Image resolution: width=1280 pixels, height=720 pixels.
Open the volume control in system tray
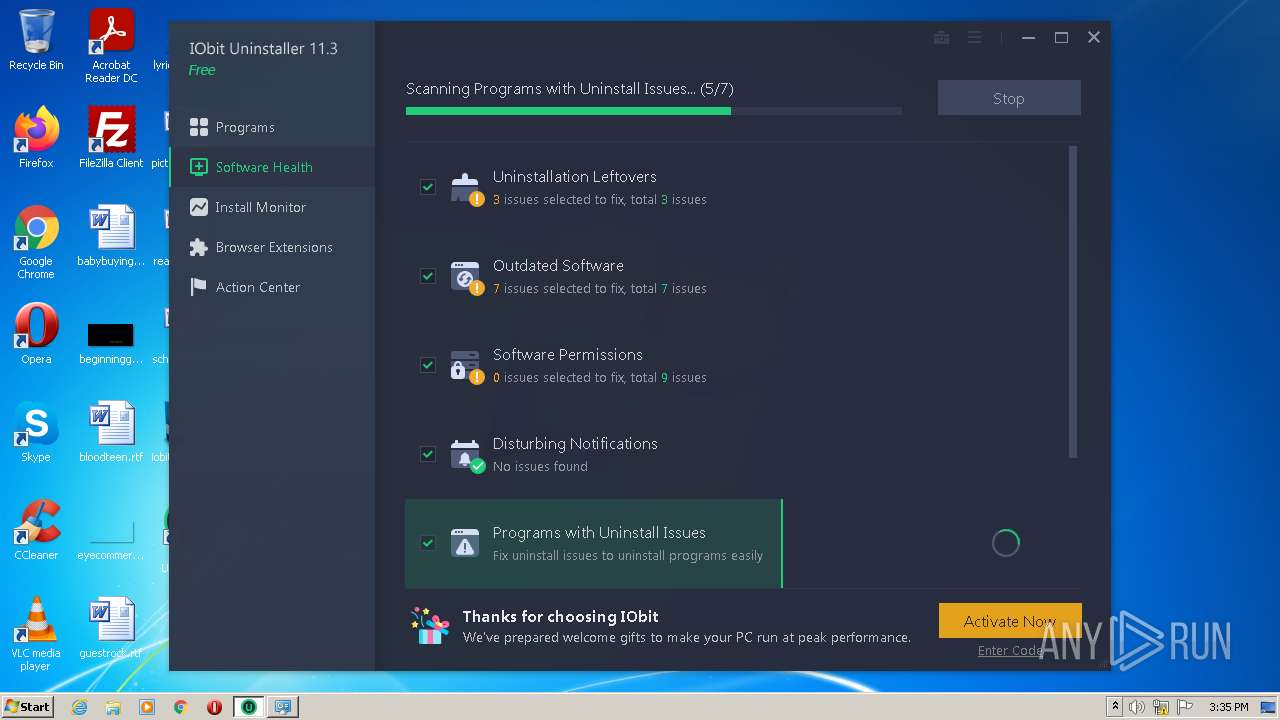point(1137,707)
